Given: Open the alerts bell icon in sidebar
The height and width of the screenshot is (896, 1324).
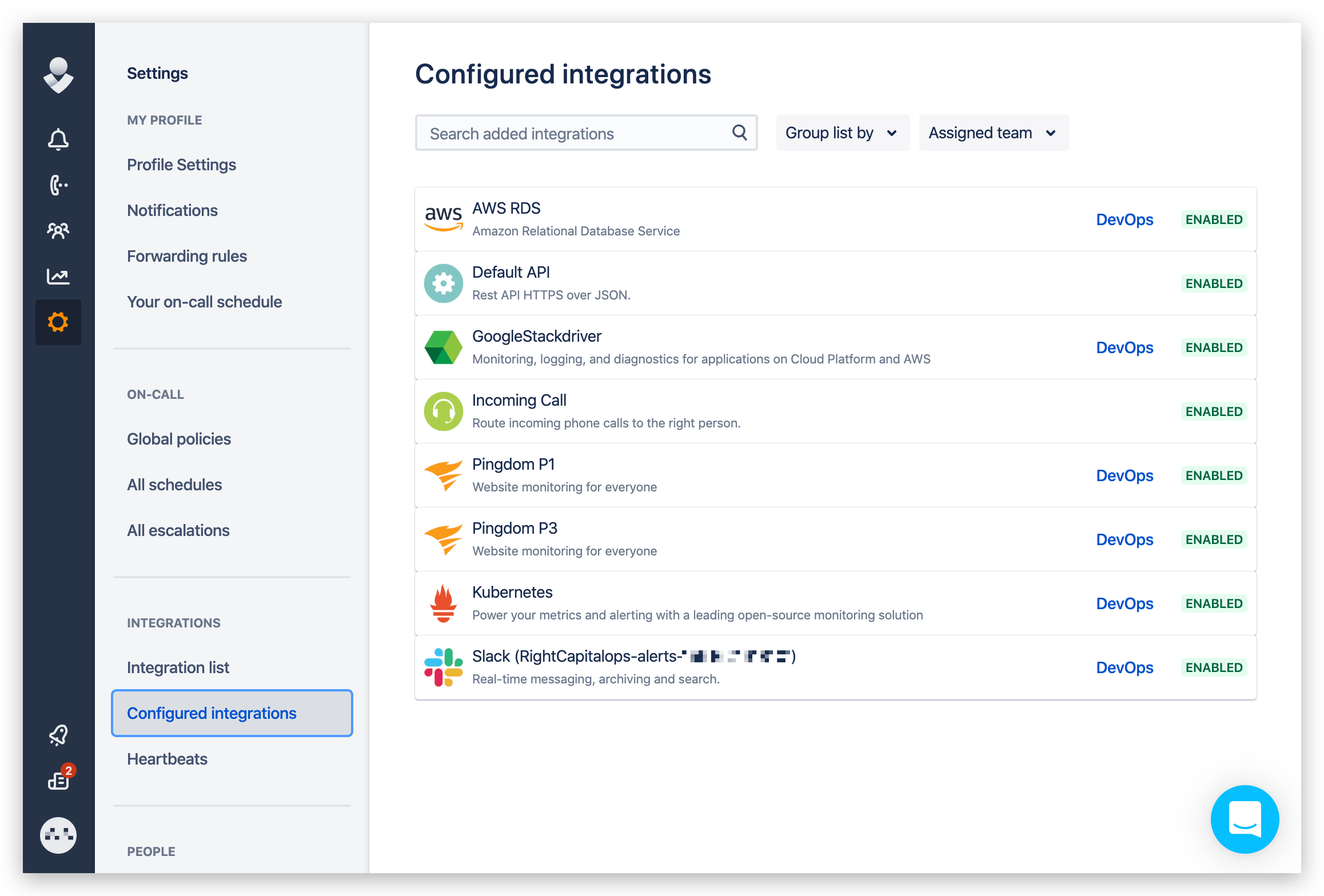Looking at the screenshot, I should [x=58, y=139].
